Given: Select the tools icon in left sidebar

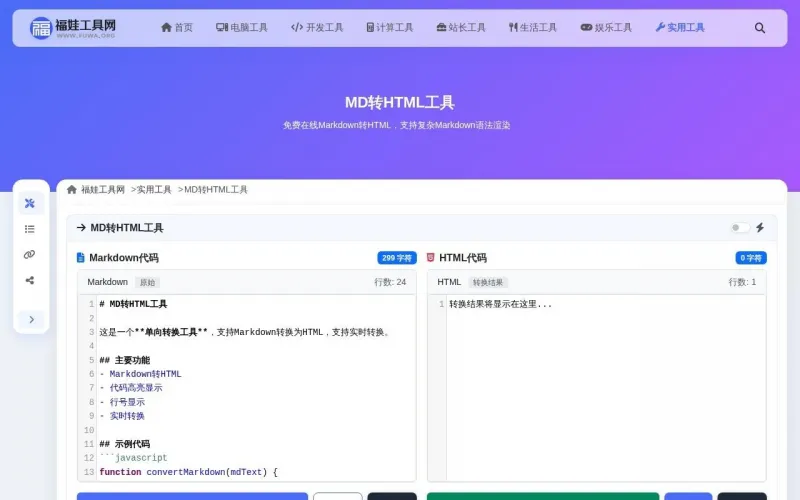Looking at the screenshot, I should click(30, 203).
